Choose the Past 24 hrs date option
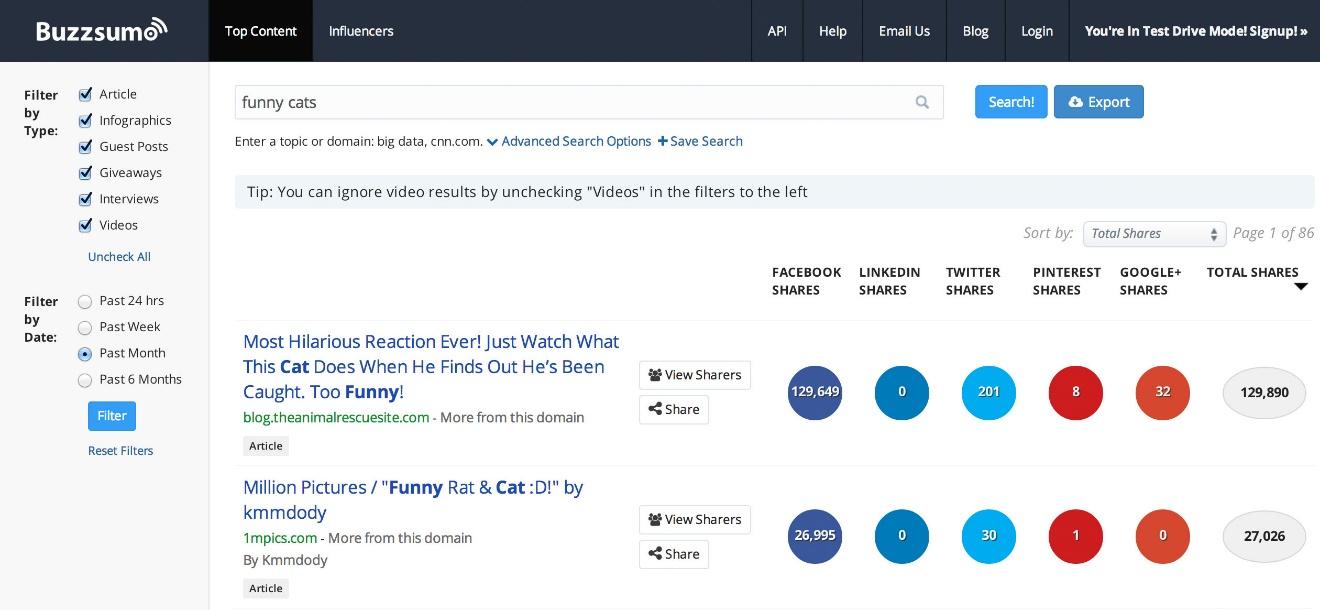1320x610 pixels. [85, 301]
